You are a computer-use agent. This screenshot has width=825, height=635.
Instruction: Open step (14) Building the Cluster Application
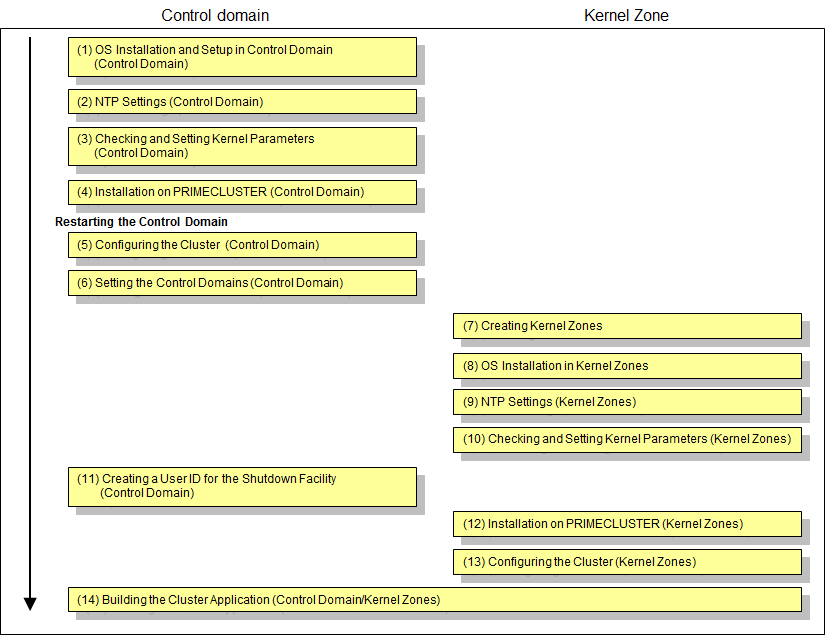[x=435, y=600]
